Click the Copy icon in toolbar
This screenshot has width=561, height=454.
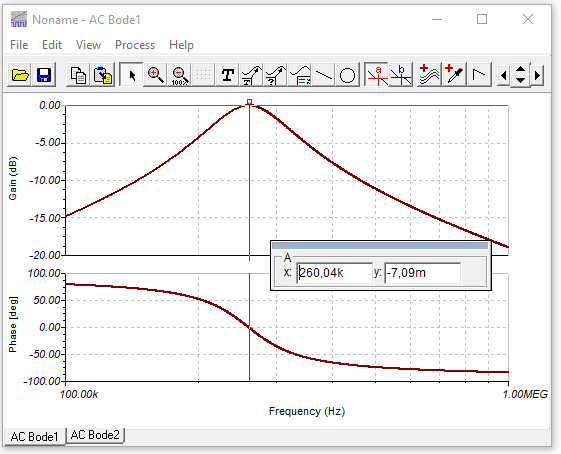78,75
